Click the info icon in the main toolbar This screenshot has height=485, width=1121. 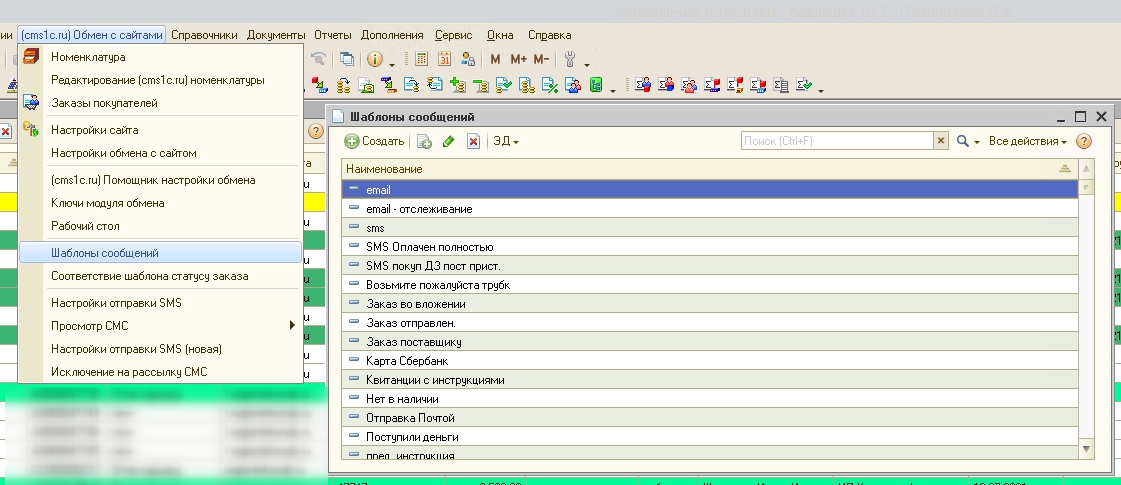pyautogui.click(x=376, y=59)
